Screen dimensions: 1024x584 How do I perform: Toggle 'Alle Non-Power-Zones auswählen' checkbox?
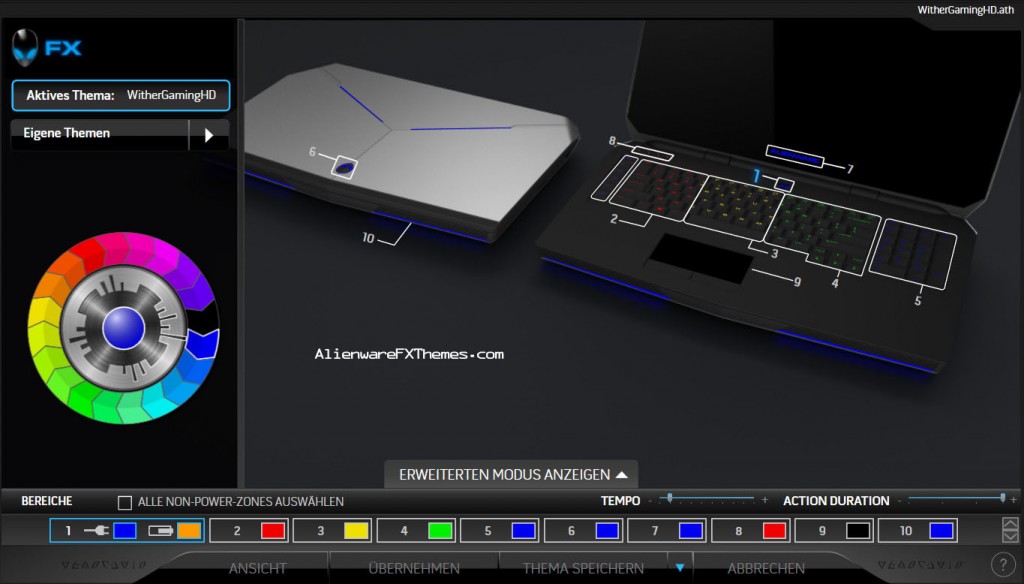(x=125, y=502)
